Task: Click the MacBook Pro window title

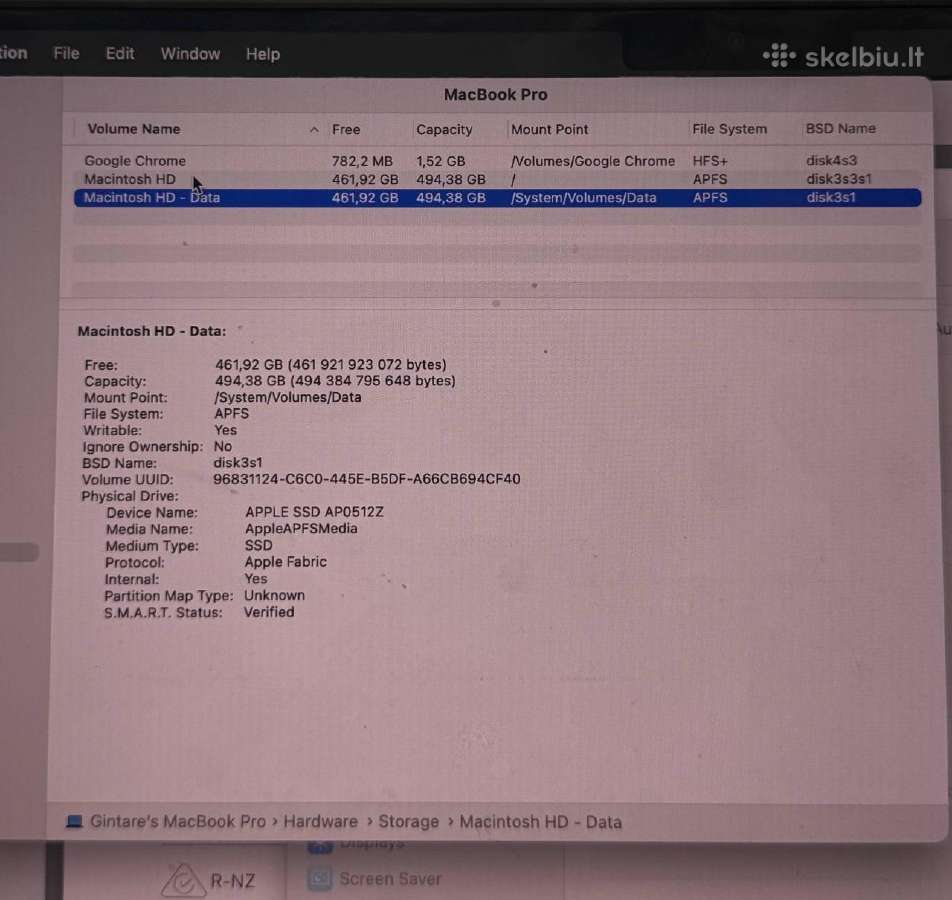Action: click(495, 95)
